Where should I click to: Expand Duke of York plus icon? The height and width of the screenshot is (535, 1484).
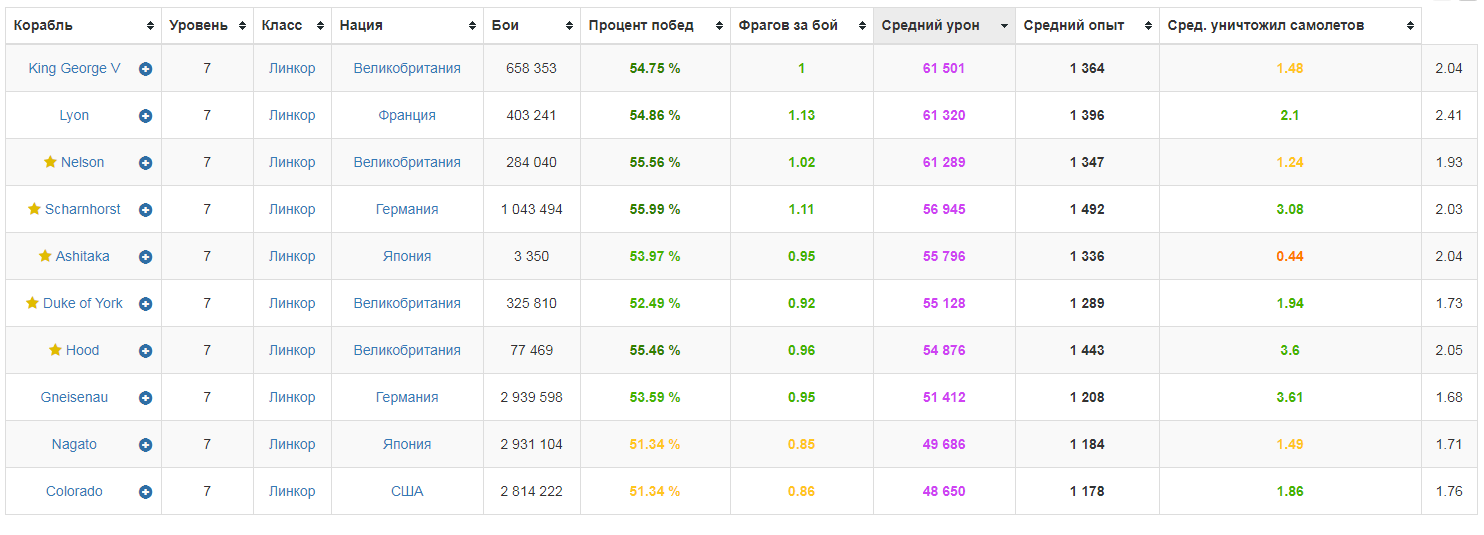click(146, 304)
